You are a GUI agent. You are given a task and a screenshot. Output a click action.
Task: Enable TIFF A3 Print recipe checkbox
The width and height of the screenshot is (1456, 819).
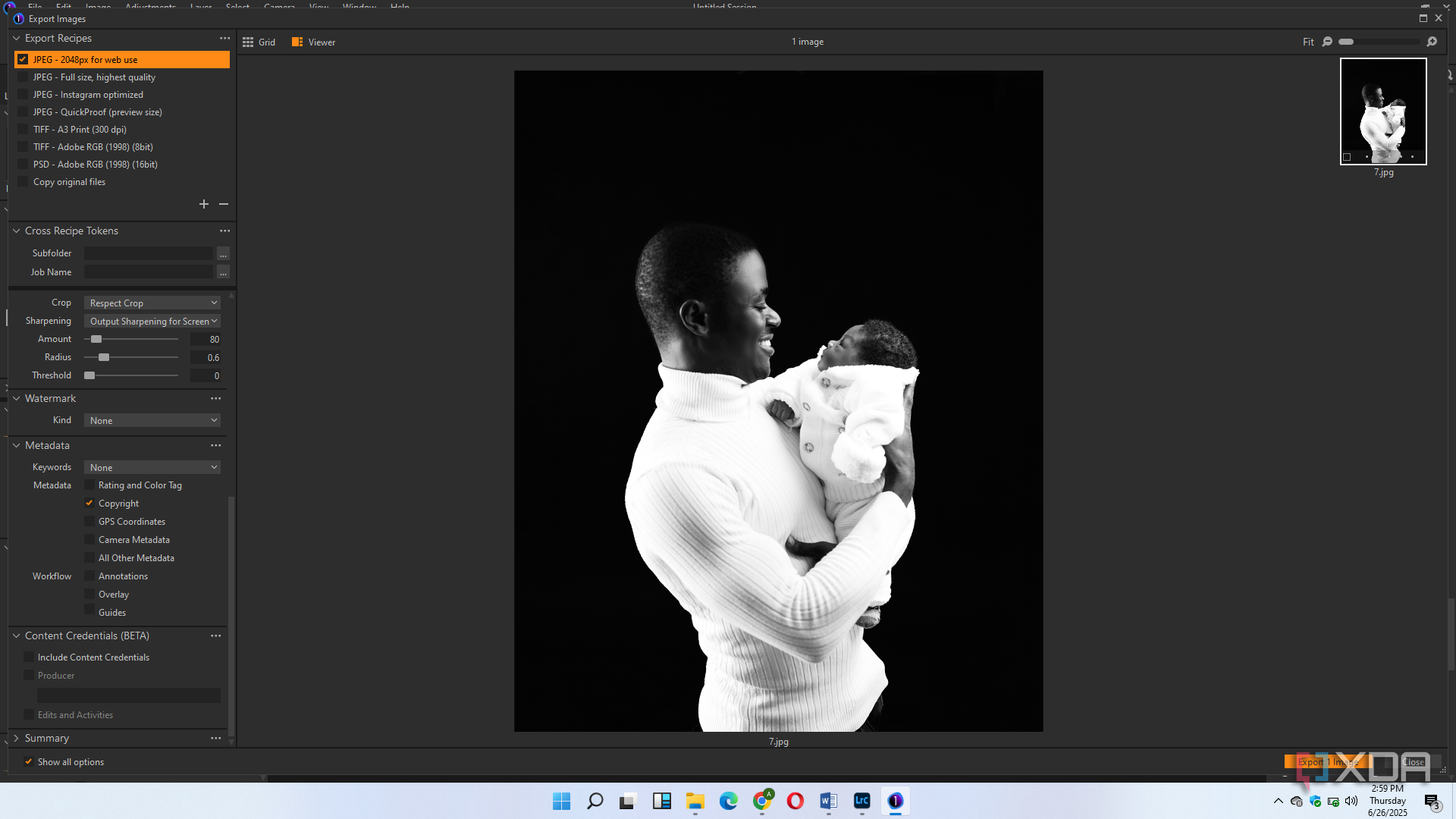pyautogui.click(x=23, y=130)
